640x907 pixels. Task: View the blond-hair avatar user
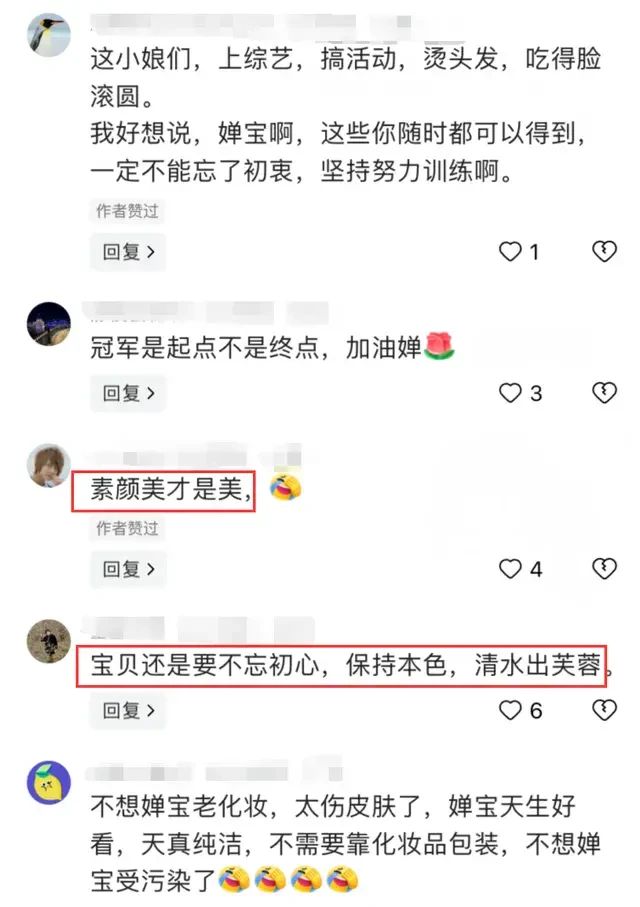[49, 466]
